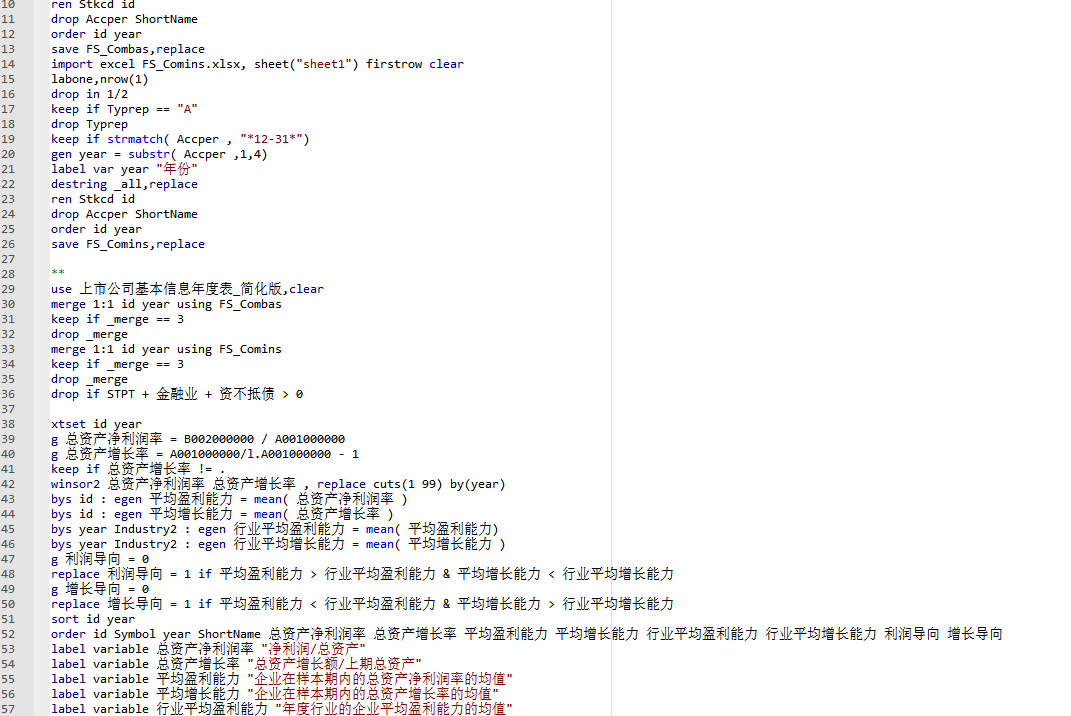Click the 'labone,nrow(1)' line
Viewport: 1071px width, 716px height.
[x=99, y=79]
